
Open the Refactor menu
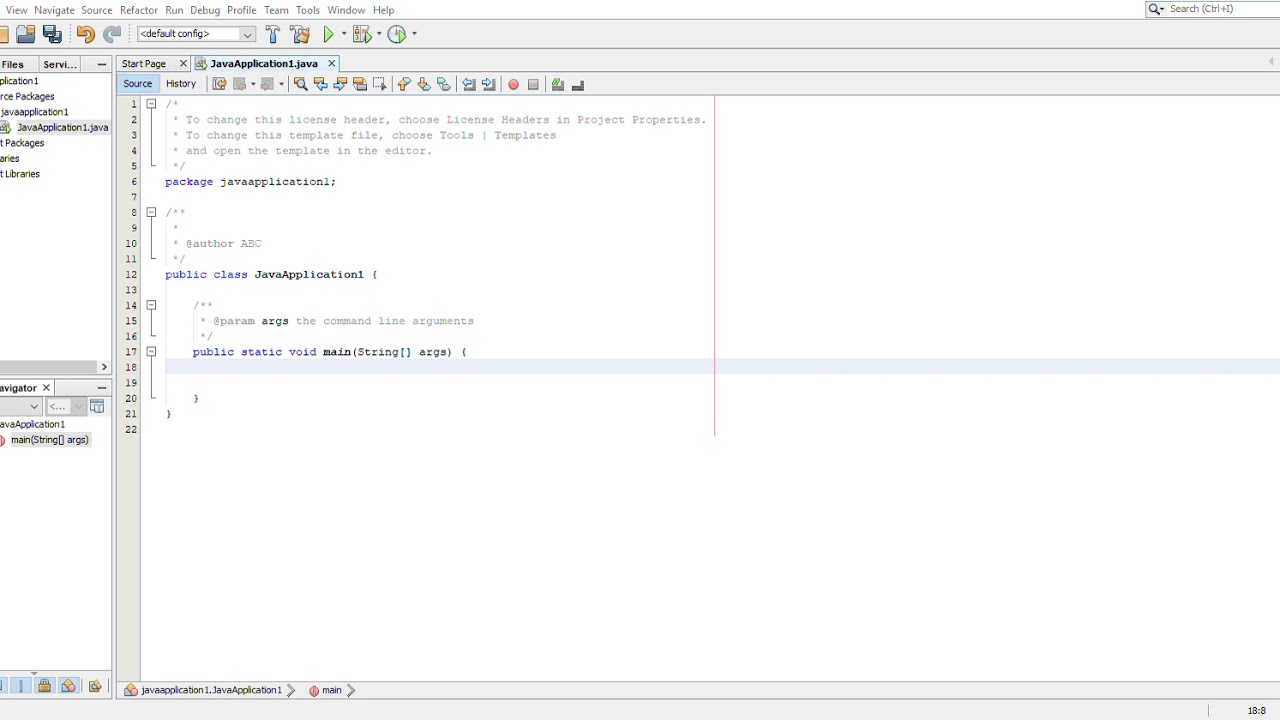pos(139,10)
